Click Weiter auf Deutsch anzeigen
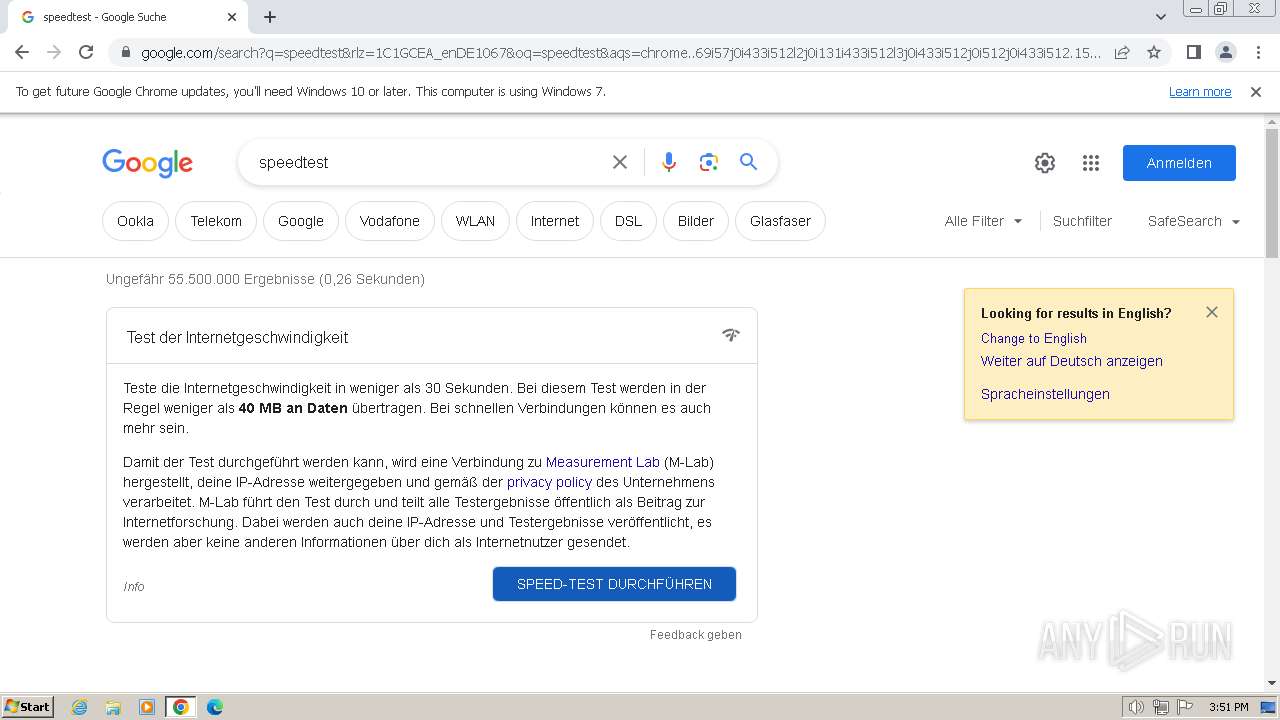1280x720 pixels. 1072,361
